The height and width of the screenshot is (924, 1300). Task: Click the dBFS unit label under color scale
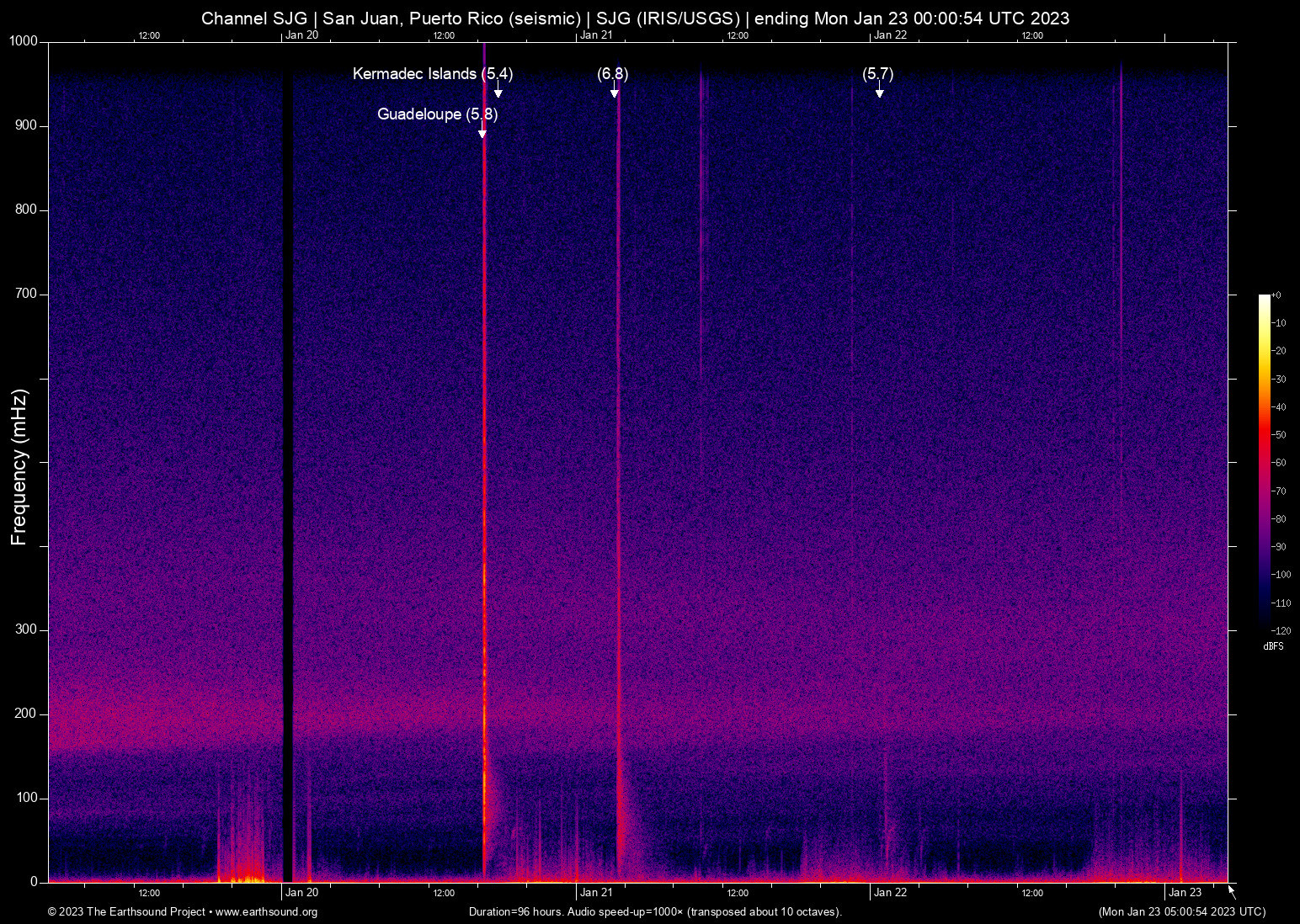coord(1273,646)
